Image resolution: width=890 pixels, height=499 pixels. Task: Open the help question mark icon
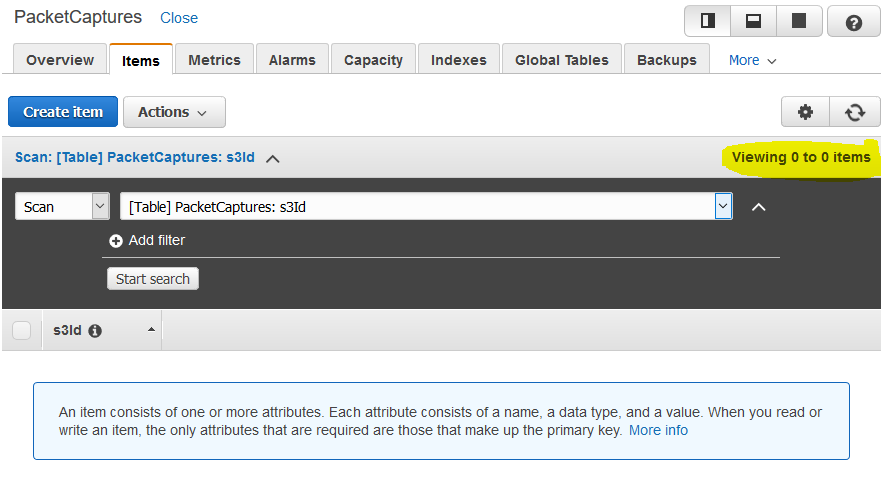(854, 22)
